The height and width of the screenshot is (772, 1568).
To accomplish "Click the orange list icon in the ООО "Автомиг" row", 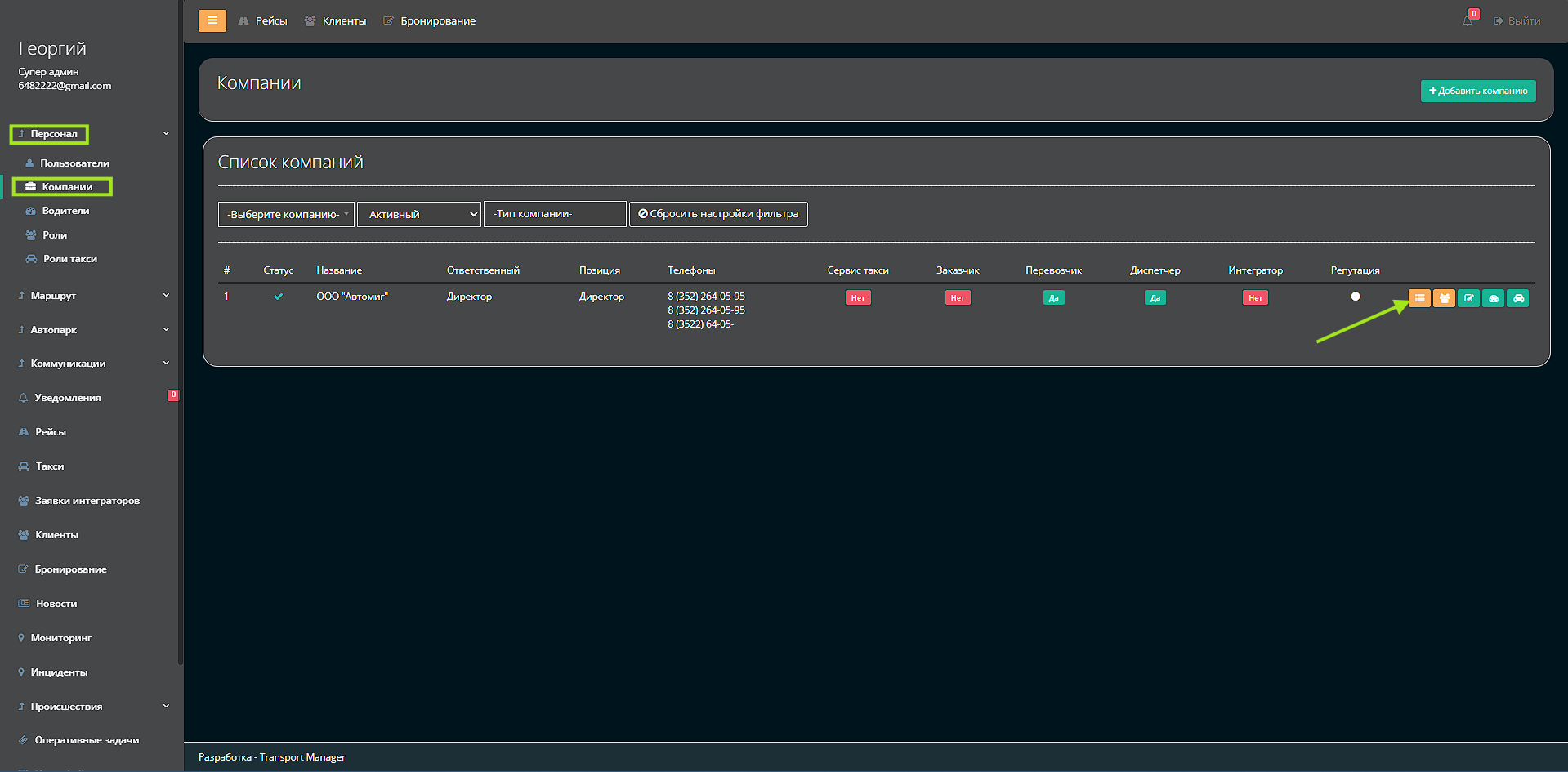I will pyautogui.click(x=1419, y=298).
